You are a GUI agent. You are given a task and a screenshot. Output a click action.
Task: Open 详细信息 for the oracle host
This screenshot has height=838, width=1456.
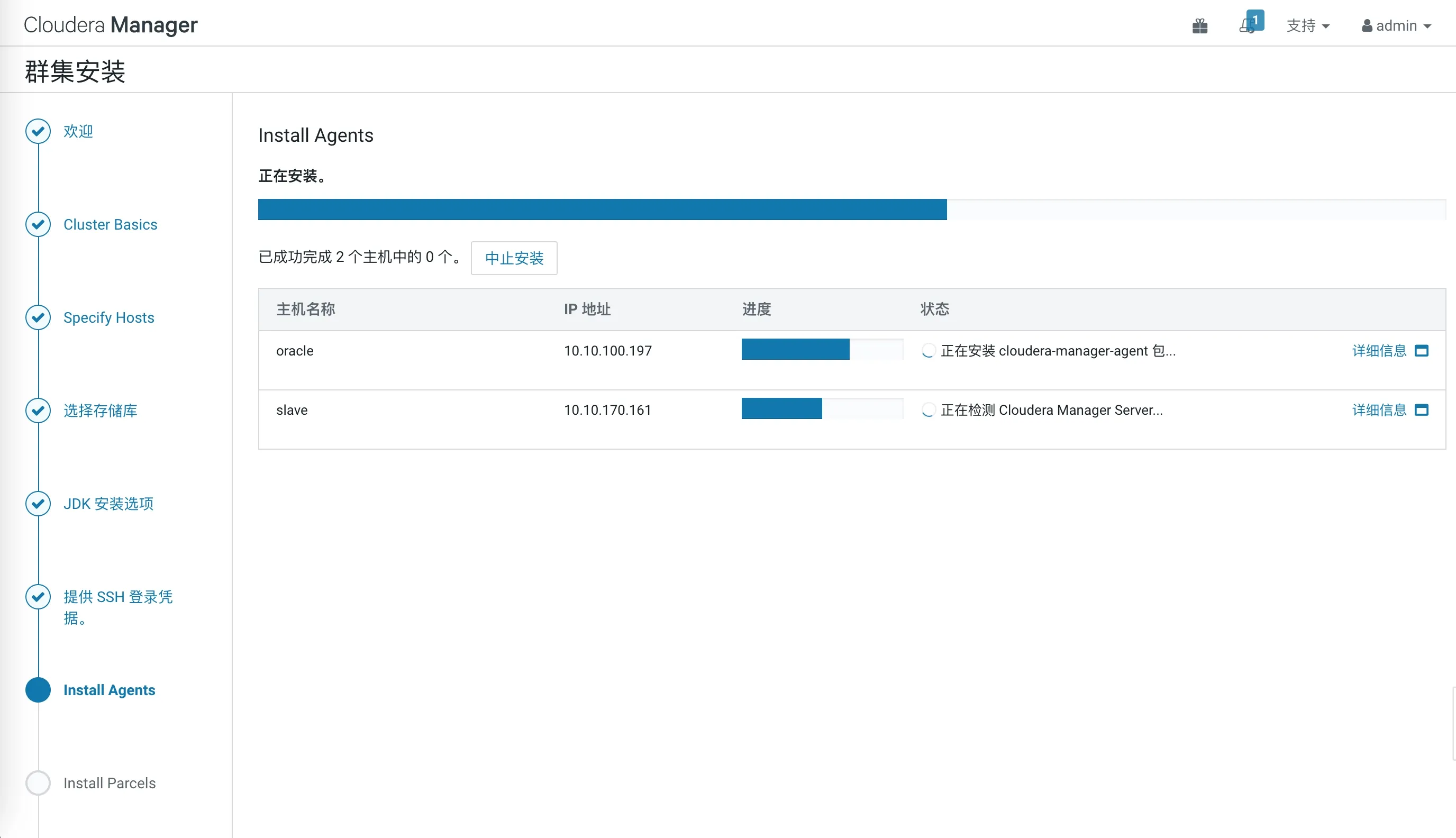(1378, 350)
